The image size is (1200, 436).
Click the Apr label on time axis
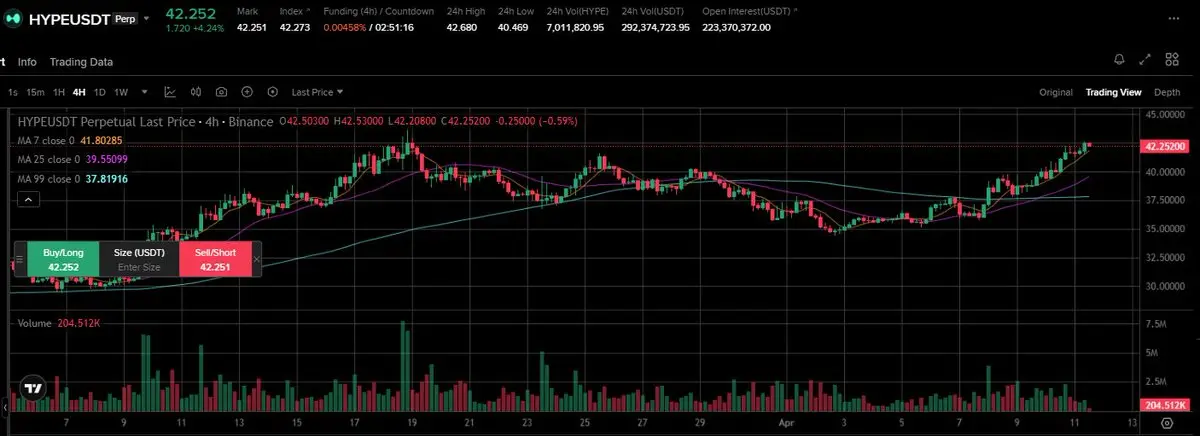(x=784, y=424)
